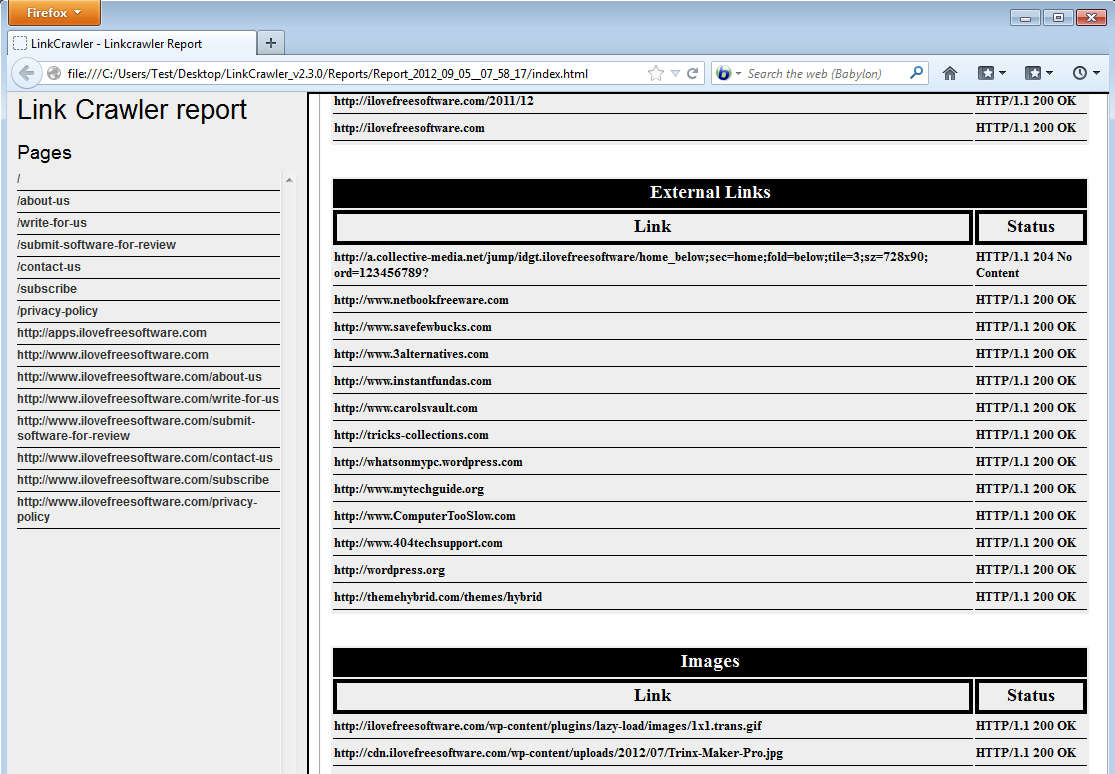Click the Babylon search engine icon
1115x774 pixels.
coord(724,73)
